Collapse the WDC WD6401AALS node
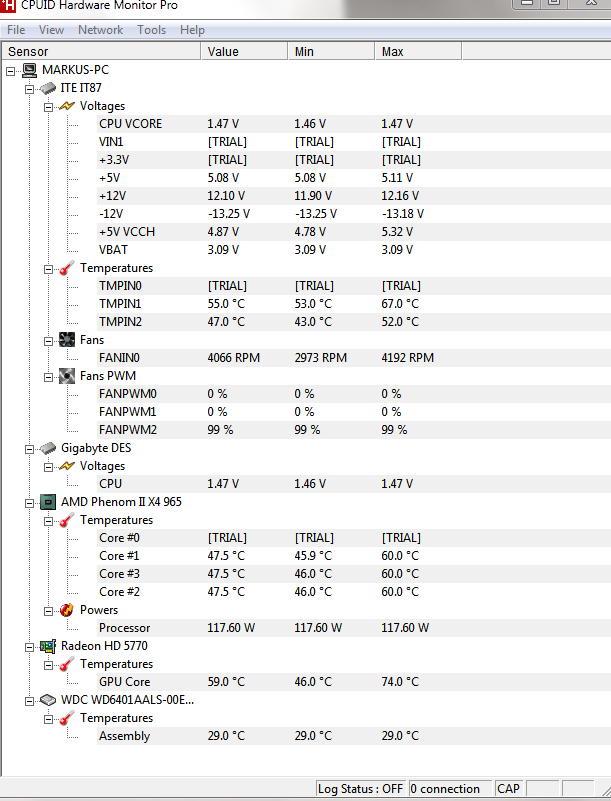Screen dimensions: 611x801 pos(30,701)
